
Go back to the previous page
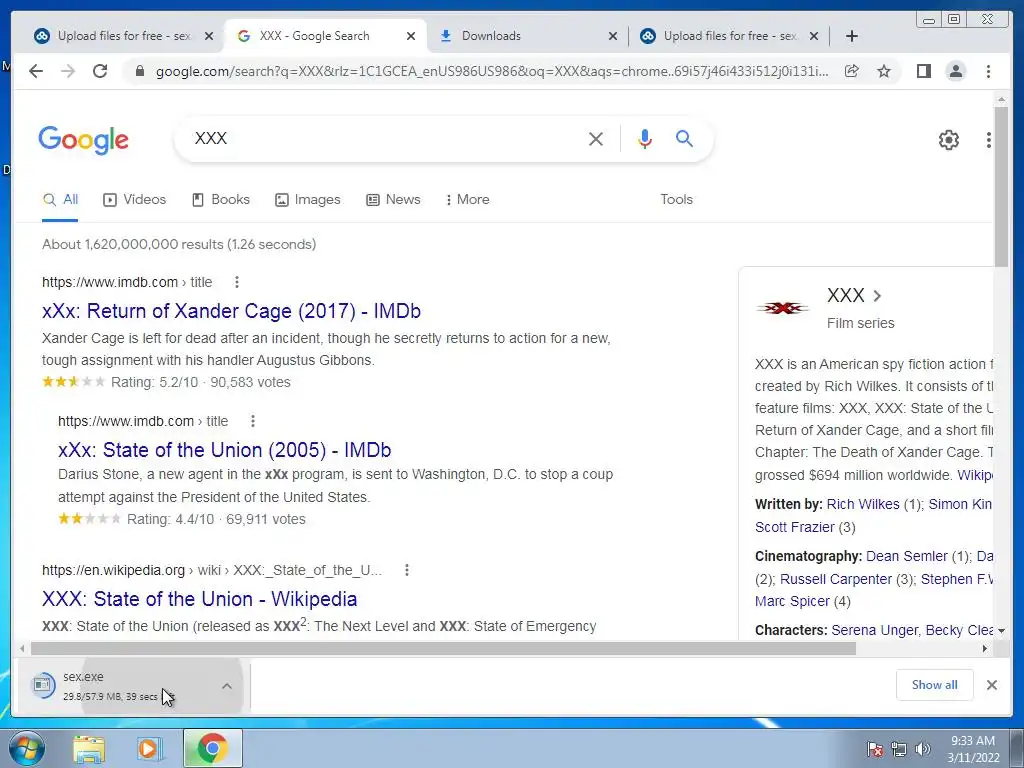click(x=36, y=71)
